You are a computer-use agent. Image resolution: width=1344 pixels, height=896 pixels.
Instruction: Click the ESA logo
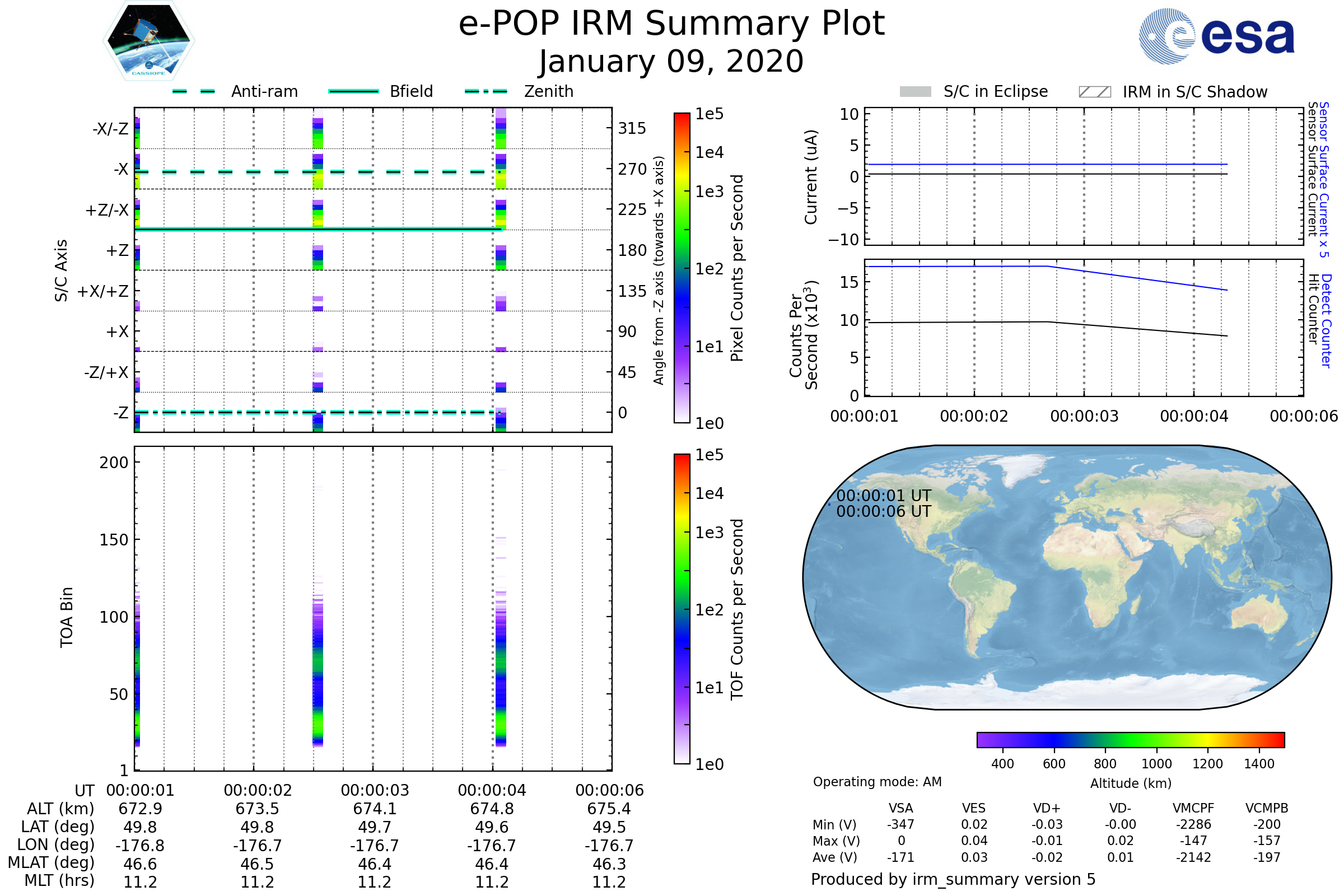coord(1216,36)
